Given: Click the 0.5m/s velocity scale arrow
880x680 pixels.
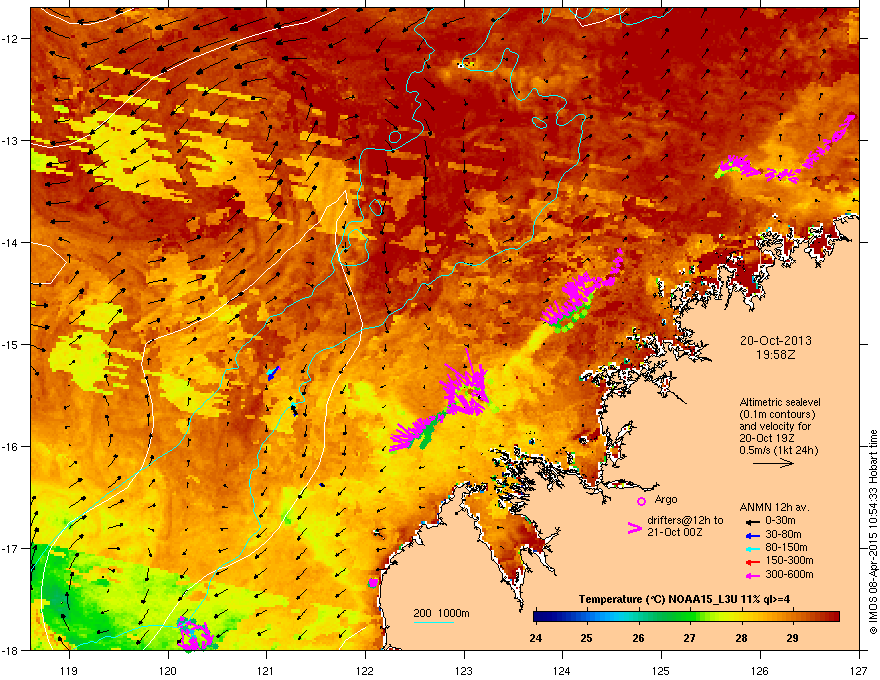Looking at the screenshot, I should pos(773,463).
